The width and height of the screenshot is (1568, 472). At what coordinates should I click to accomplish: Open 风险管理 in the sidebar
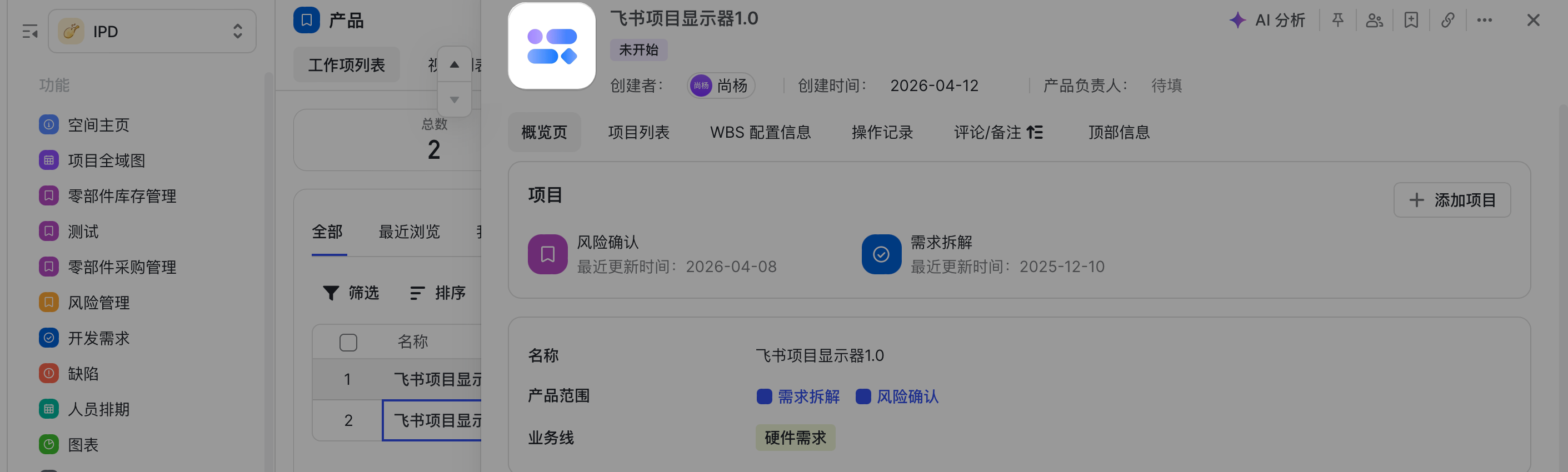tap(98, 303)
